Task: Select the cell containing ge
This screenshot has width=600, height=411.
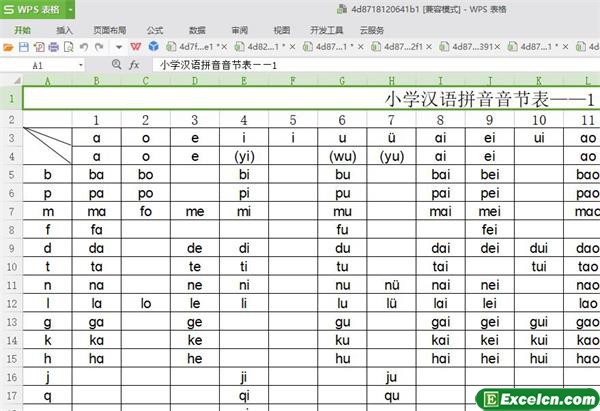Action: (x=195, y=322)
